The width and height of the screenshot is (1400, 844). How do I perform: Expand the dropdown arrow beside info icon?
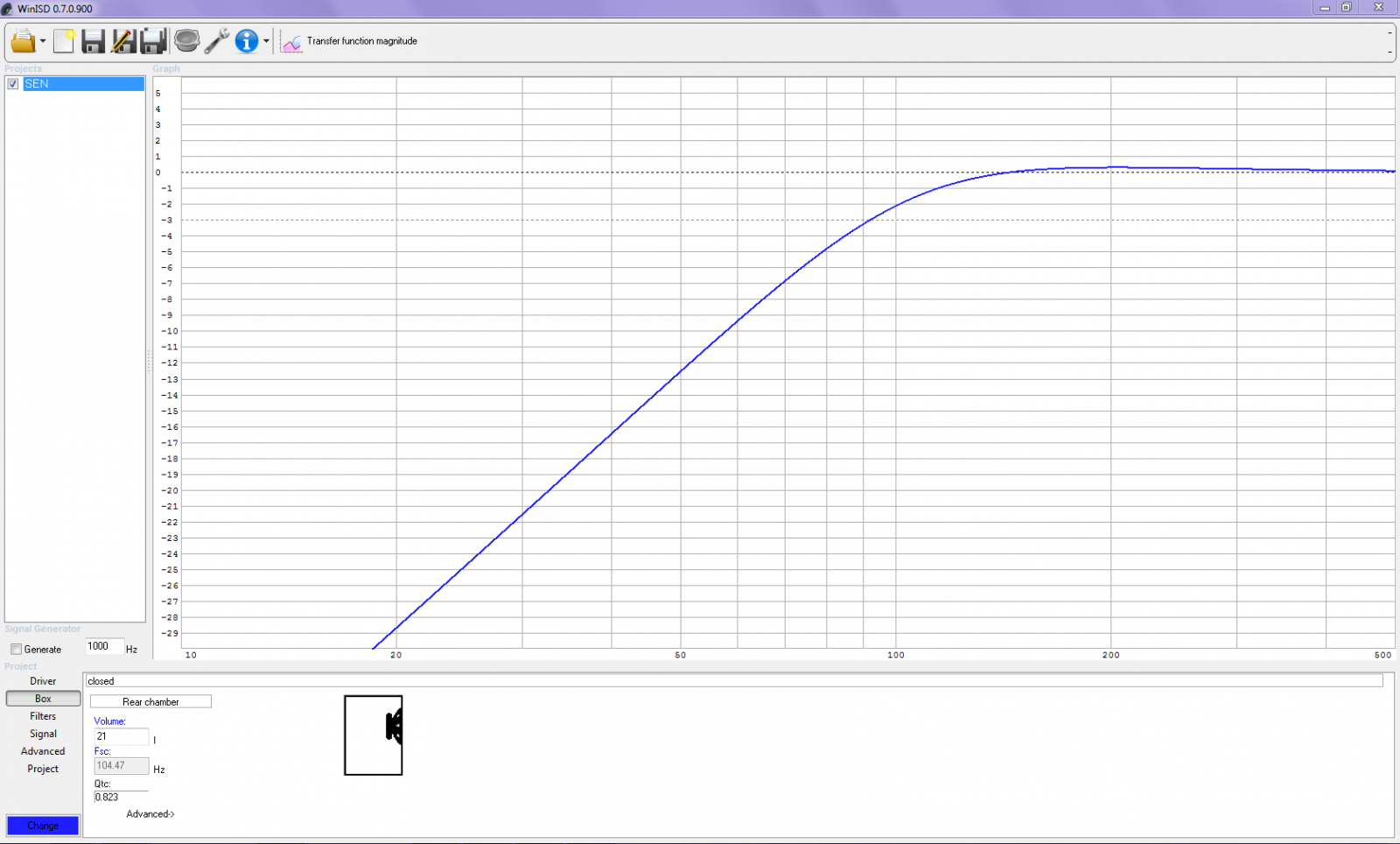click(266, 41)
